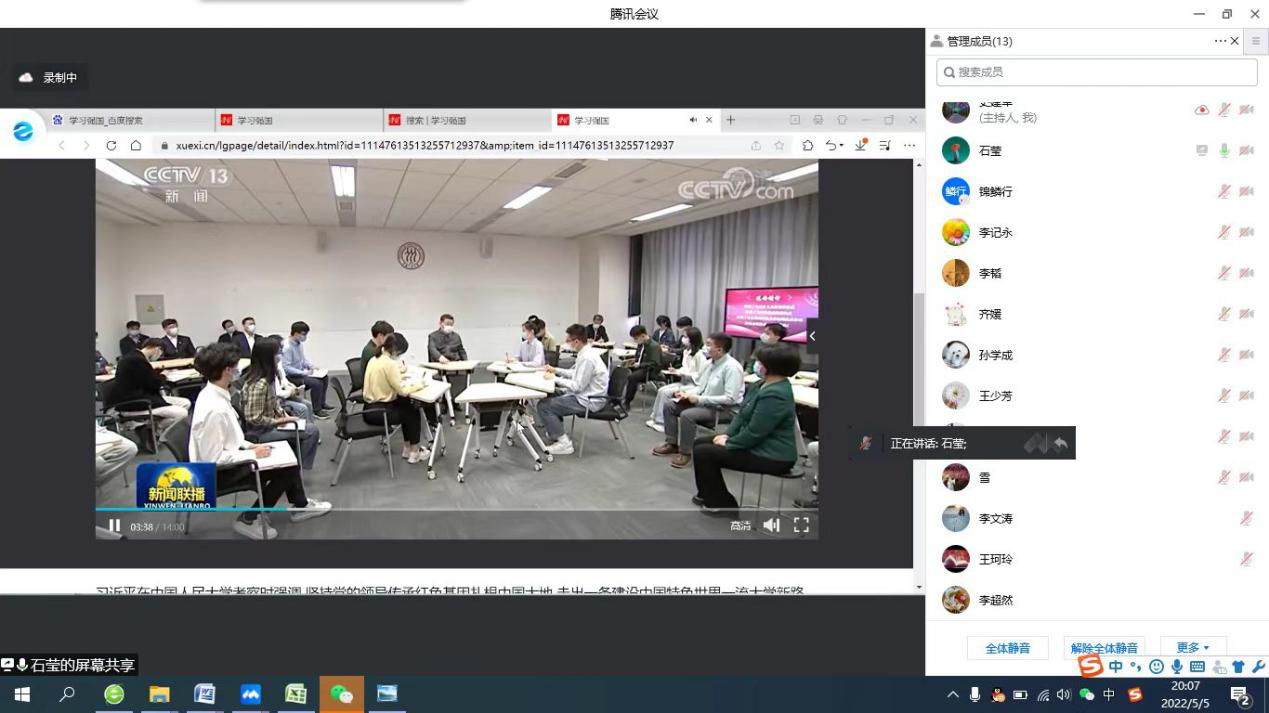Open the three-dot options in members header

tap(1220, 41)
